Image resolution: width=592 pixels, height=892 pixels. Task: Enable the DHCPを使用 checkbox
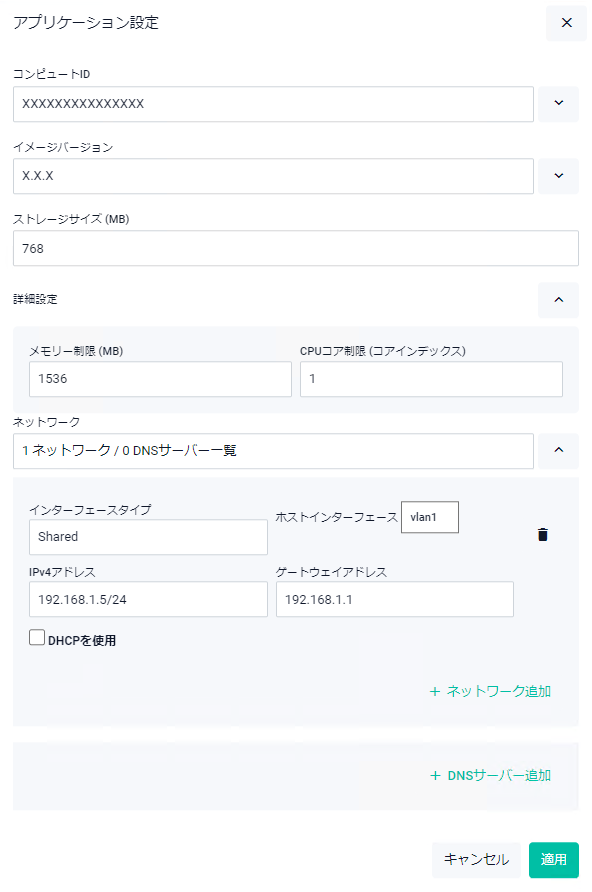coord(37,637)
